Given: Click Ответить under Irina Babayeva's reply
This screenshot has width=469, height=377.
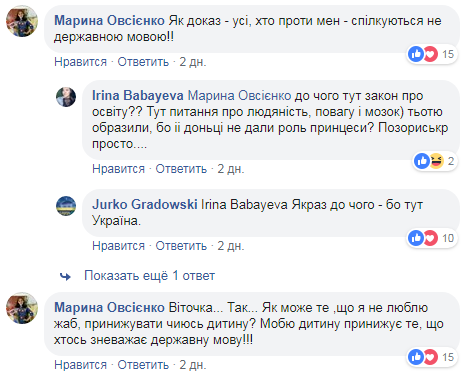Looking at the screenshot, I should click(x=181, y=169).
